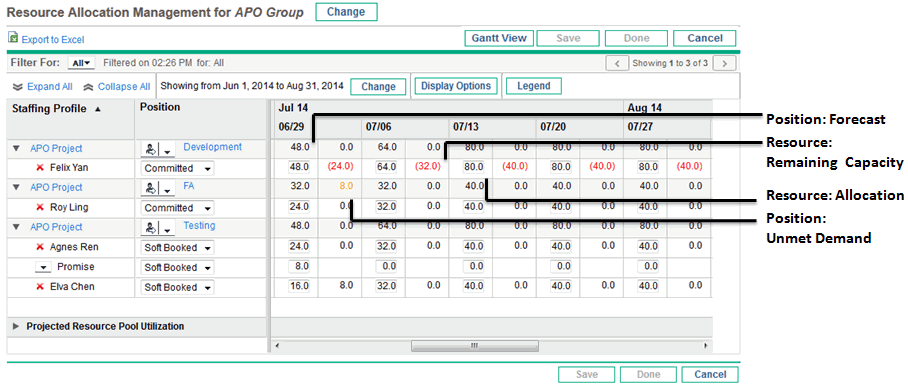Go to next page arrow

725,63
